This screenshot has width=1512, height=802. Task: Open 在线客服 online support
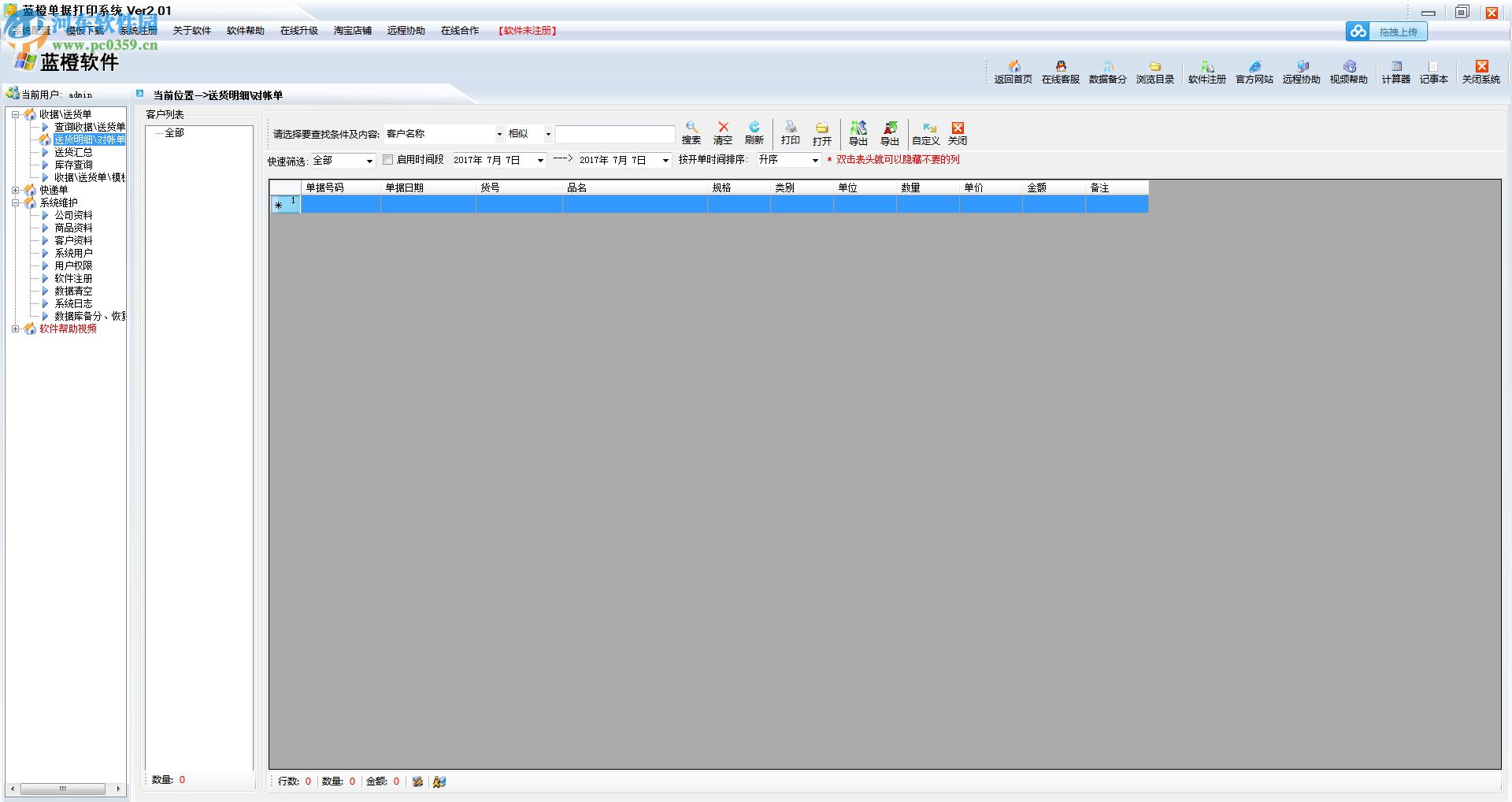click(x=1060, y=72)
